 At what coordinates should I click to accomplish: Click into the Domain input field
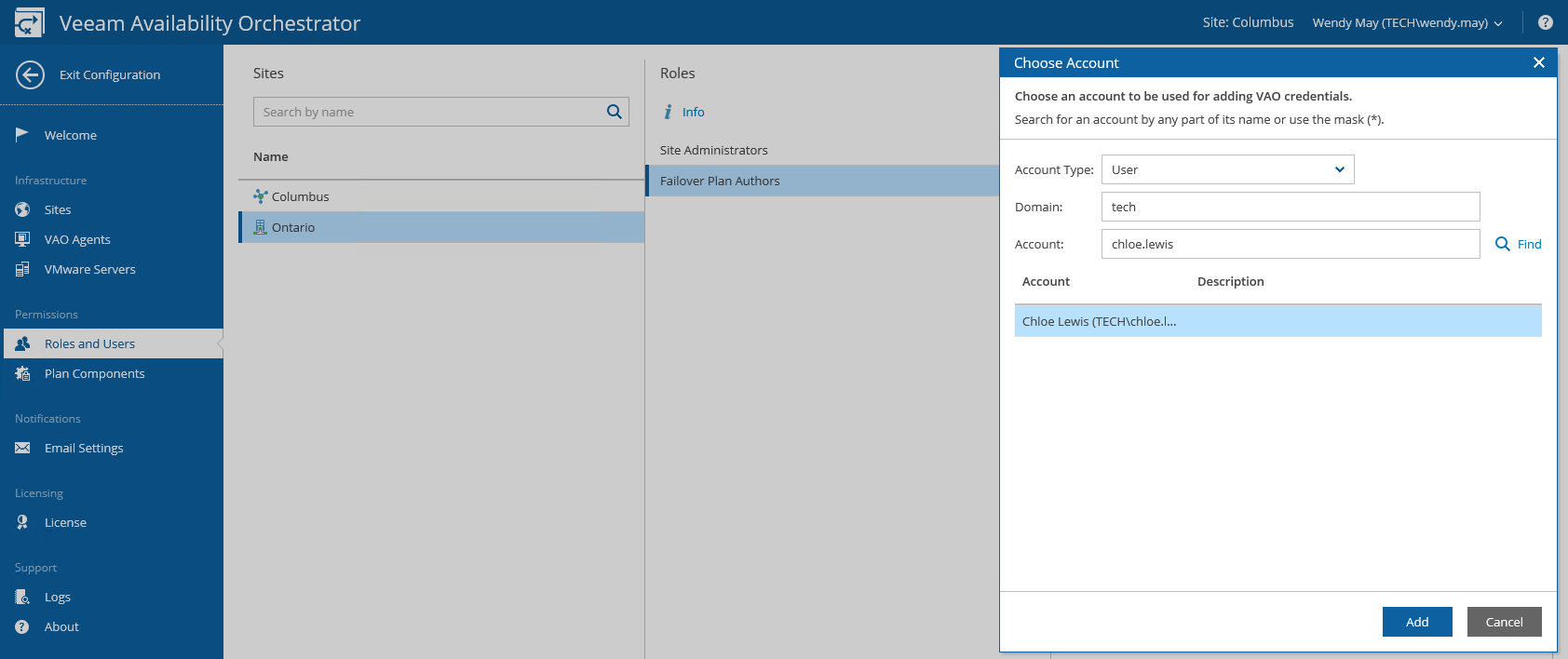1291,207
